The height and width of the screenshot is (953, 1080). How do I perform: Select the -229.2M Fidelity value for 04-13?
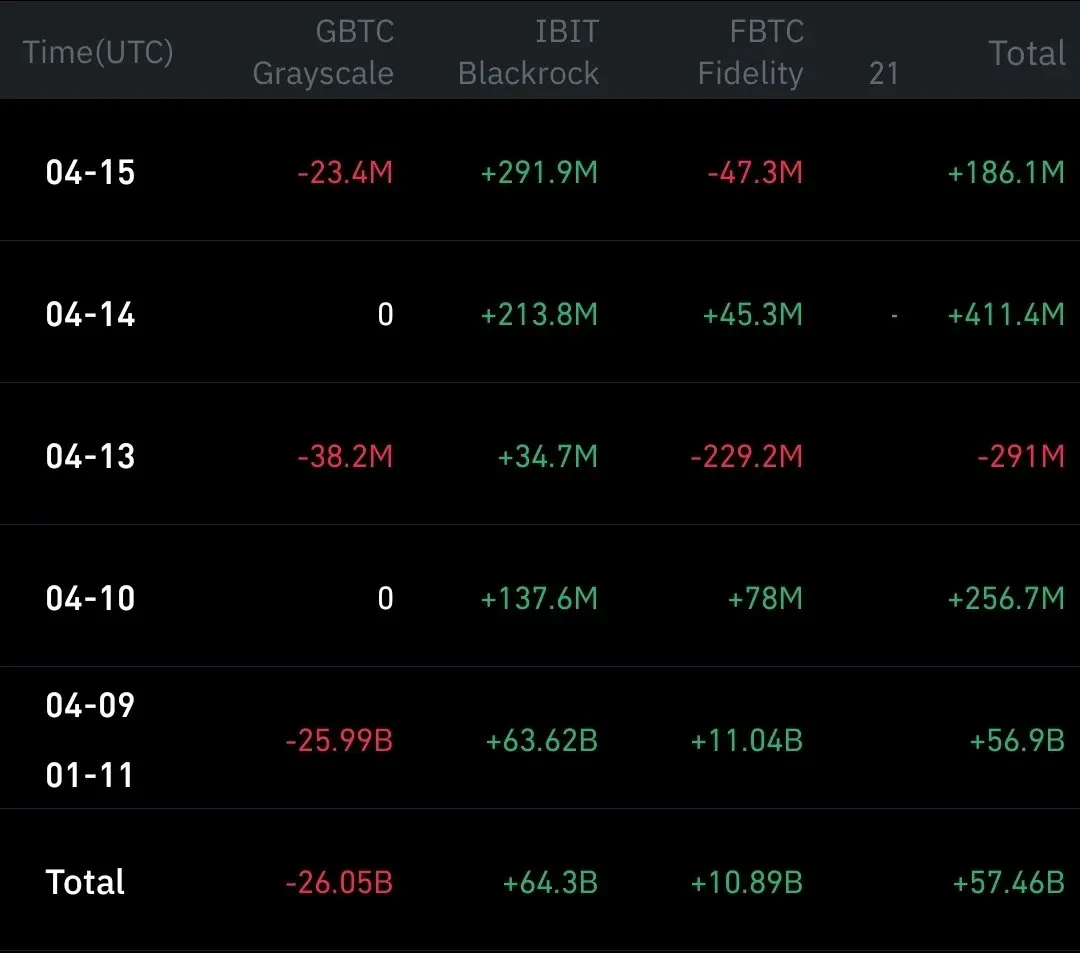pos(746,457)
